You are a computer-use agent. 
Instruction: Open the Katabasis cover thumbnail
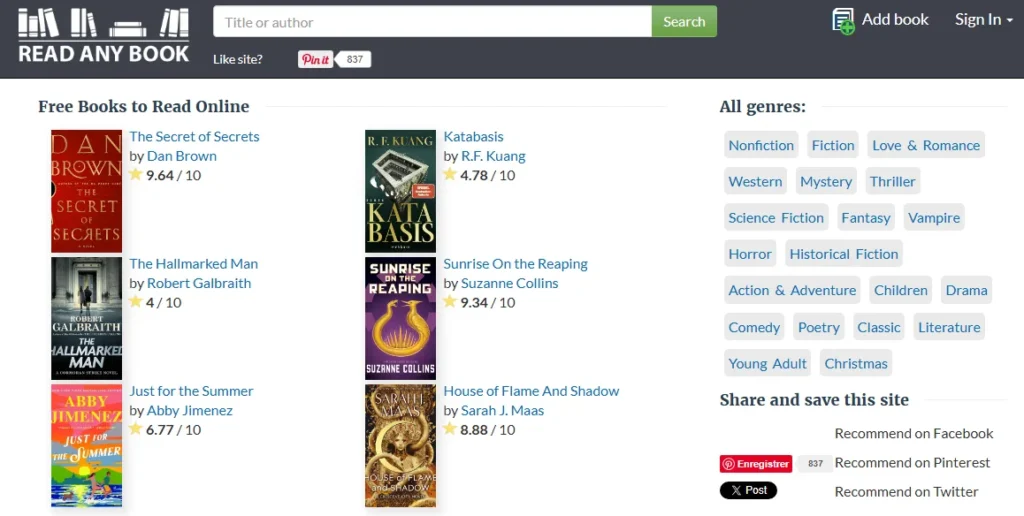(x=400, y=191)
